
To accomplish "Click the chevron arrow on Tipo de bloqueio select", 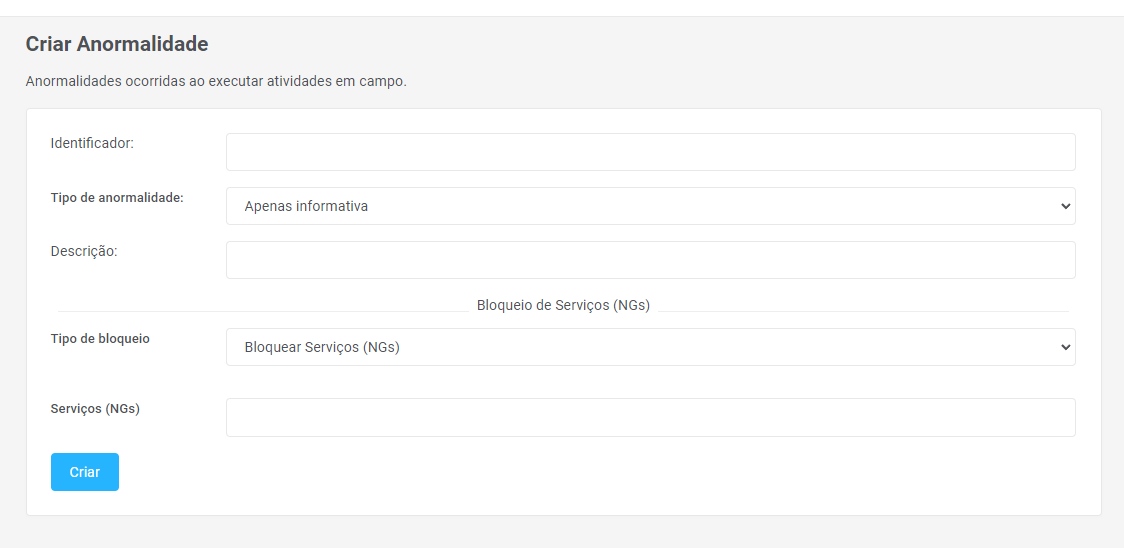I will [x=1064, y=347].
